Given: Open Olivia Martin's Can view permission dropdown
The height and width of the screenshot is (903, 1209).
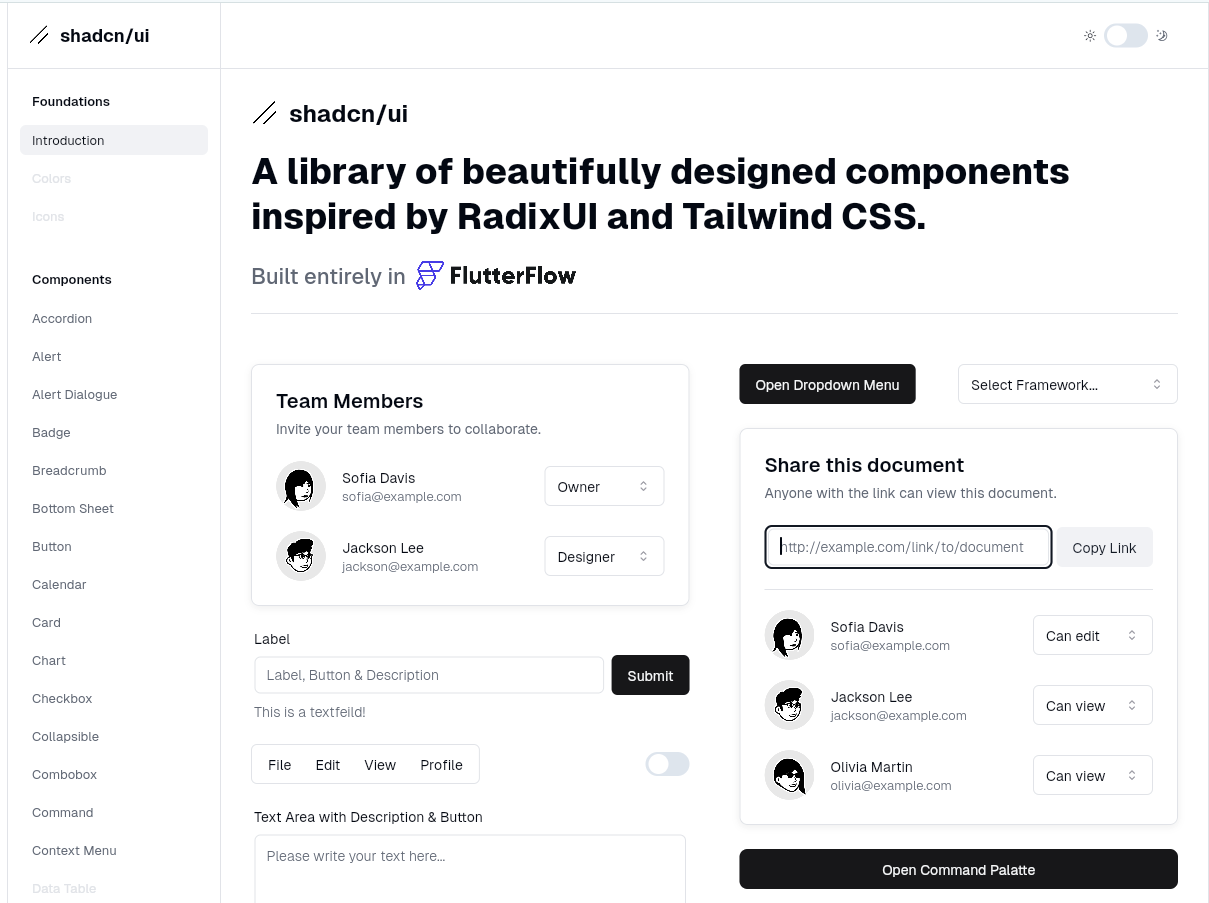Looking at the screenshot, I should [x=1093, y=775].
